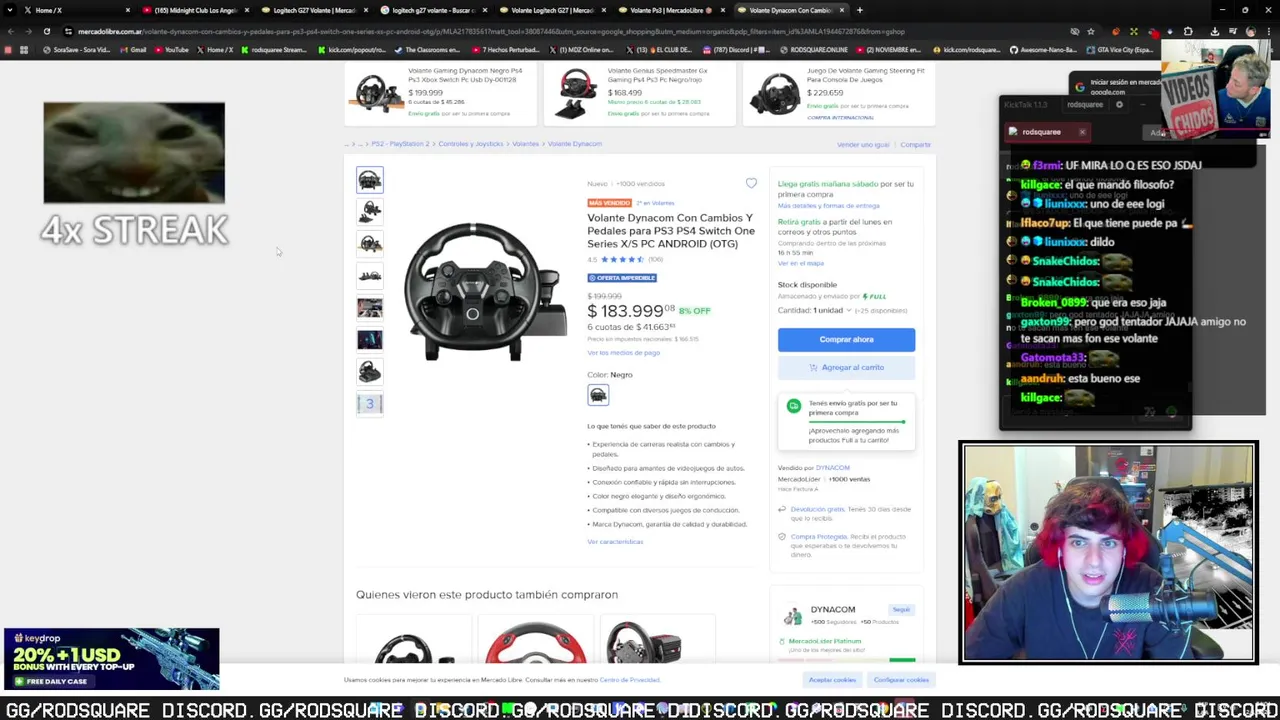Click the star rating of the product

click(622, 259)
